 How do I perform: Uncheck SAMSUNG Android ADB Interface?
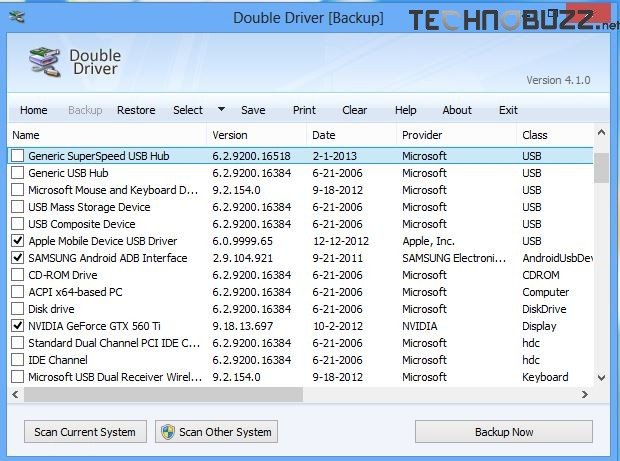pos(17,258)
